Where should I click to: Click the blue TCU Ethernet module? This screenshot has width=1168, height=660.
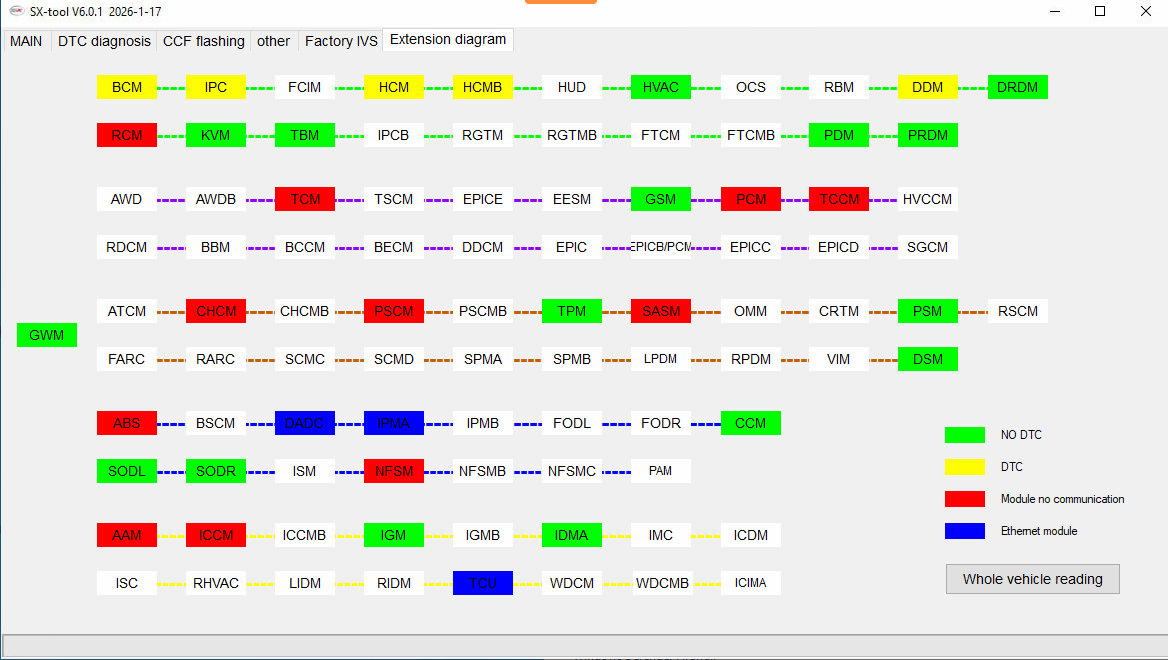point(483,583)
